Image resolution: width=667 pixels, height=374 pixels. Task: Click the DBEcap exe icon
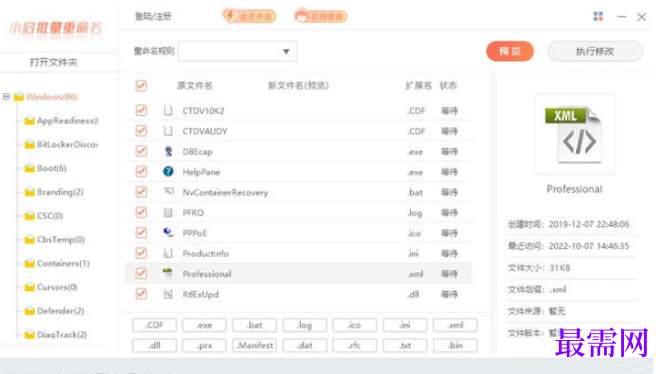coord(168,151)
